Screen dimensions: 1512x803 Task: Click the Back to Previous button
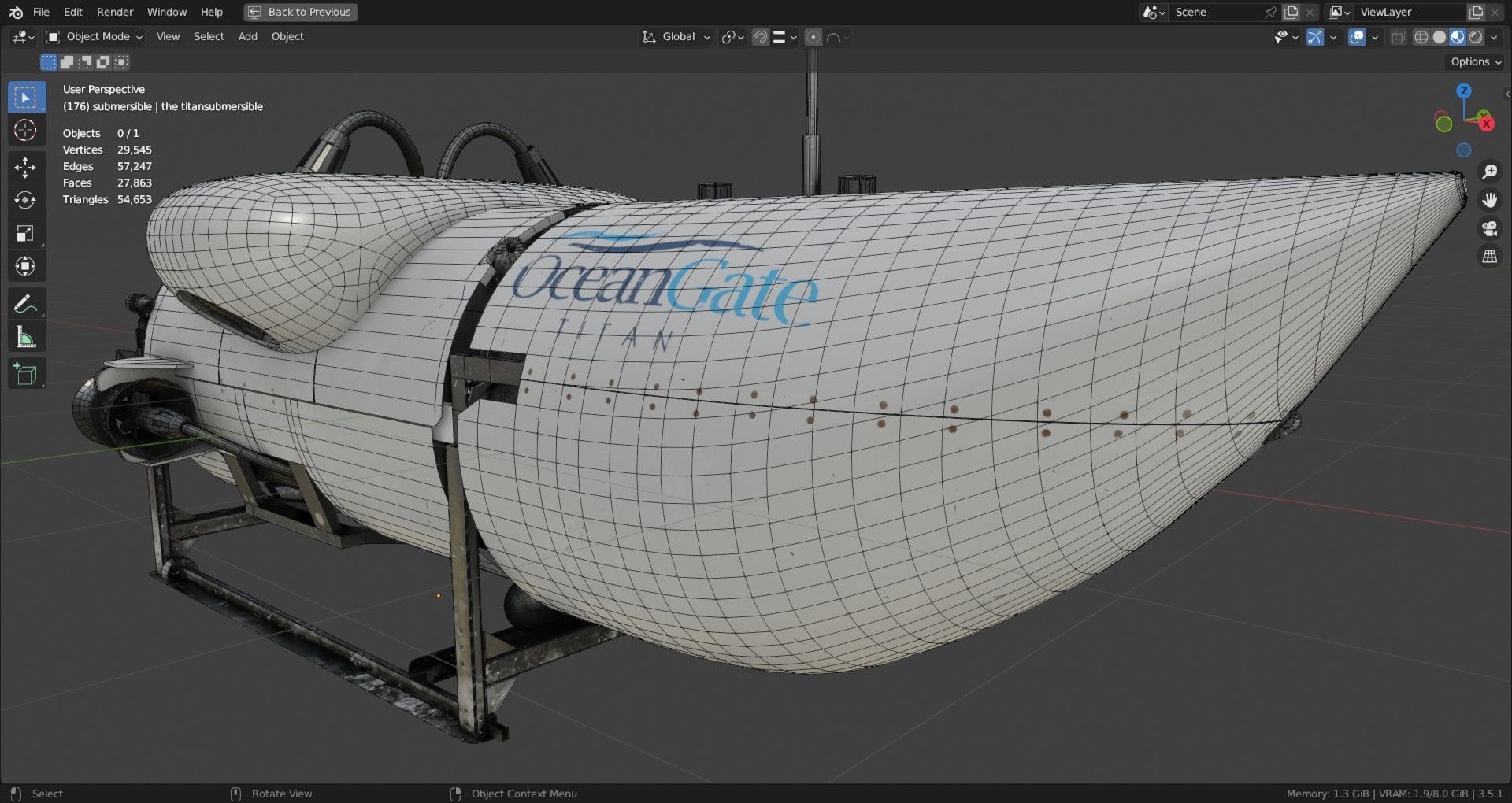click(301, 12)
